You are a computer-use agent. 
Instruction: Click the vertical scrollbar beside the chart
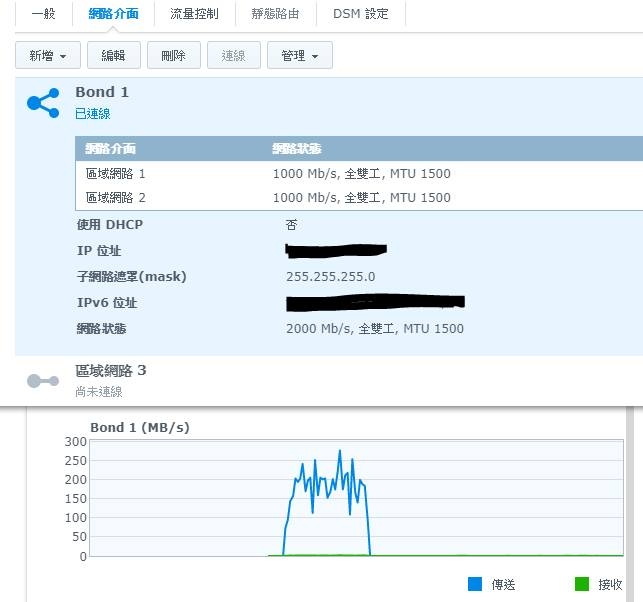click(x=629, y=504)
